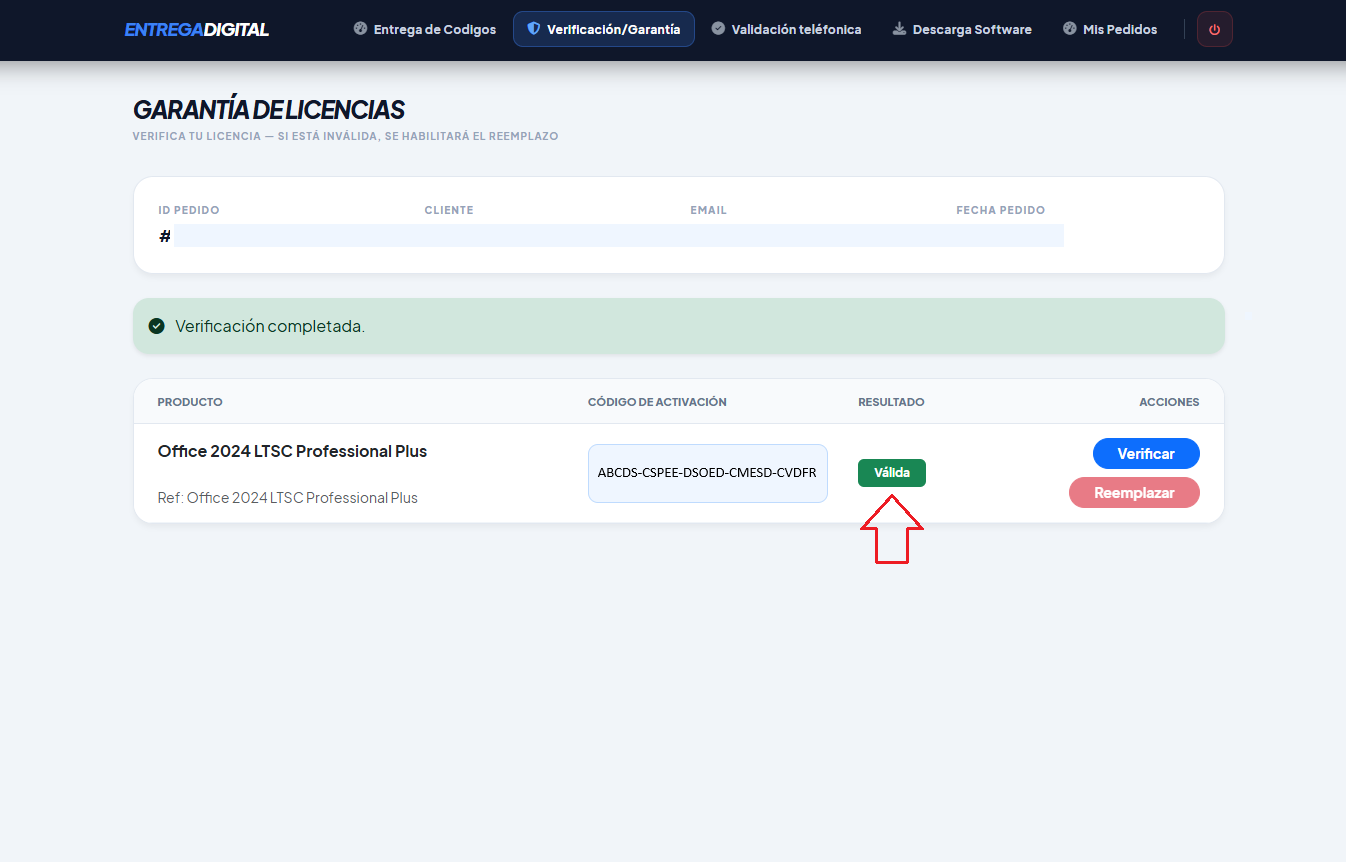This screenshot has height=862, width=1346.
Task: Click the ACCIONES column header
Action: [1169, 402]
